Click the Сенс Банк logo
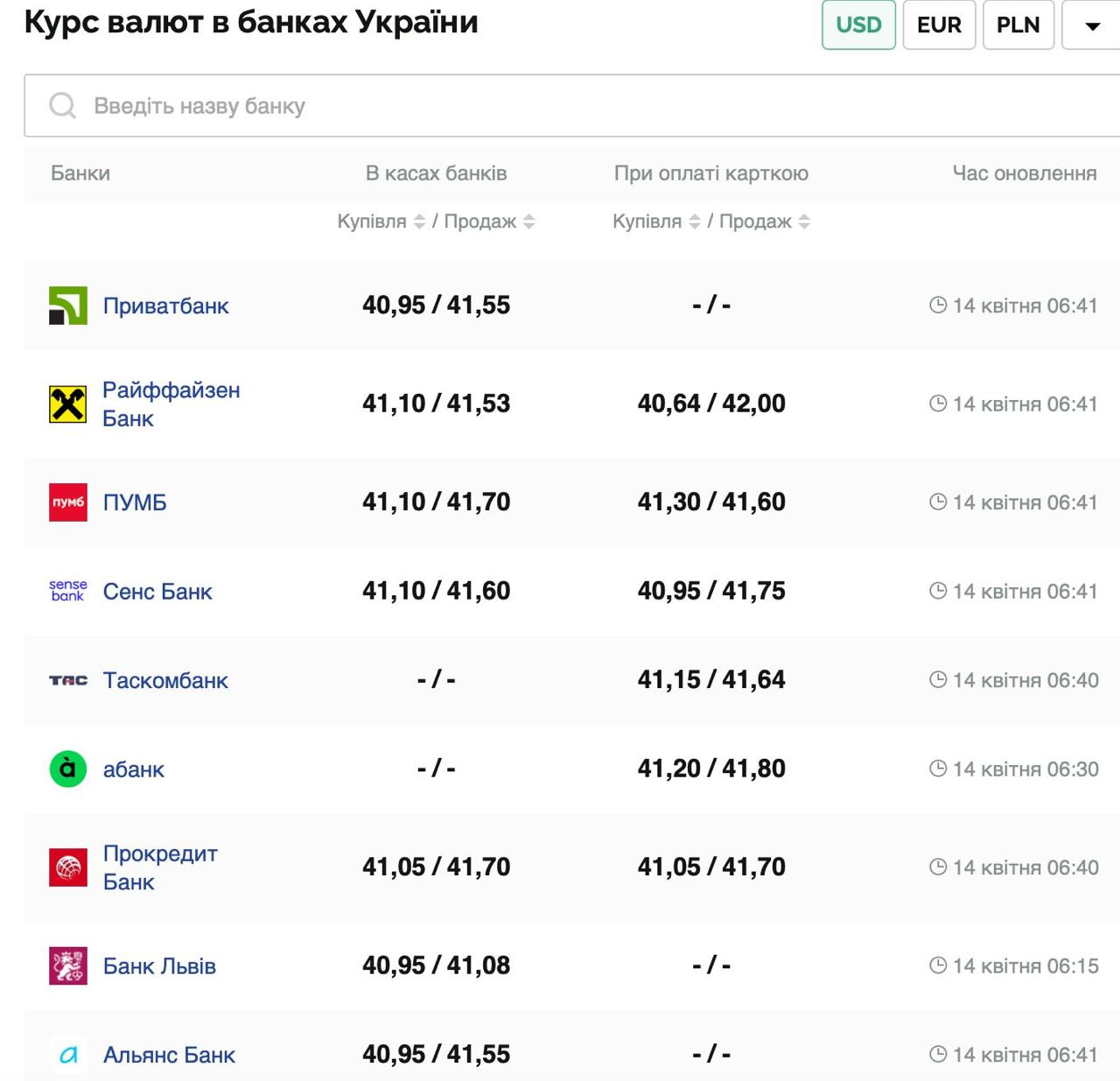 pyautogui.click(x=67, y=591)
